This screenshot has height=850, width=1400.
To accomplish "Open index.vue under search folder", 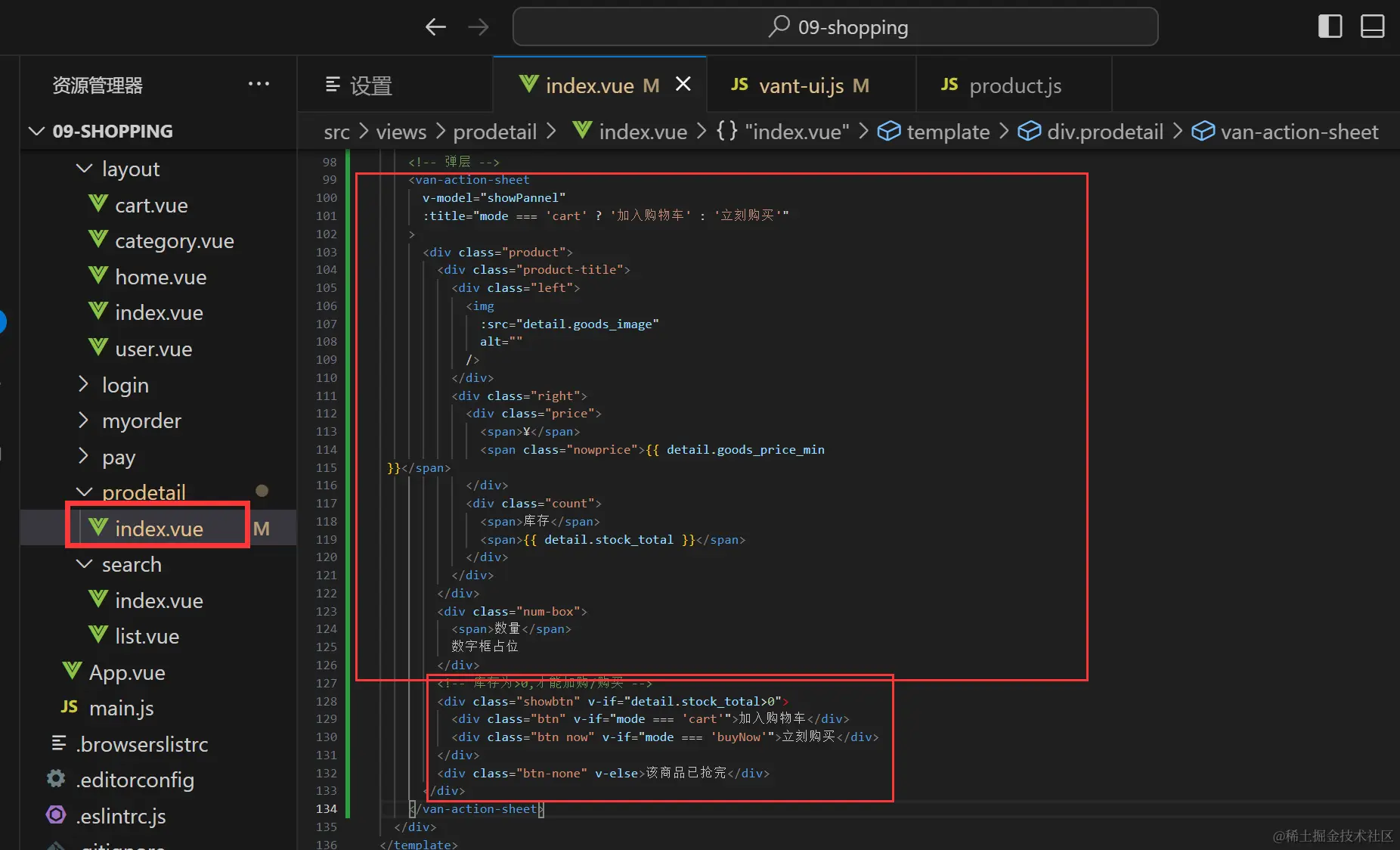I will tap(159, 600).
